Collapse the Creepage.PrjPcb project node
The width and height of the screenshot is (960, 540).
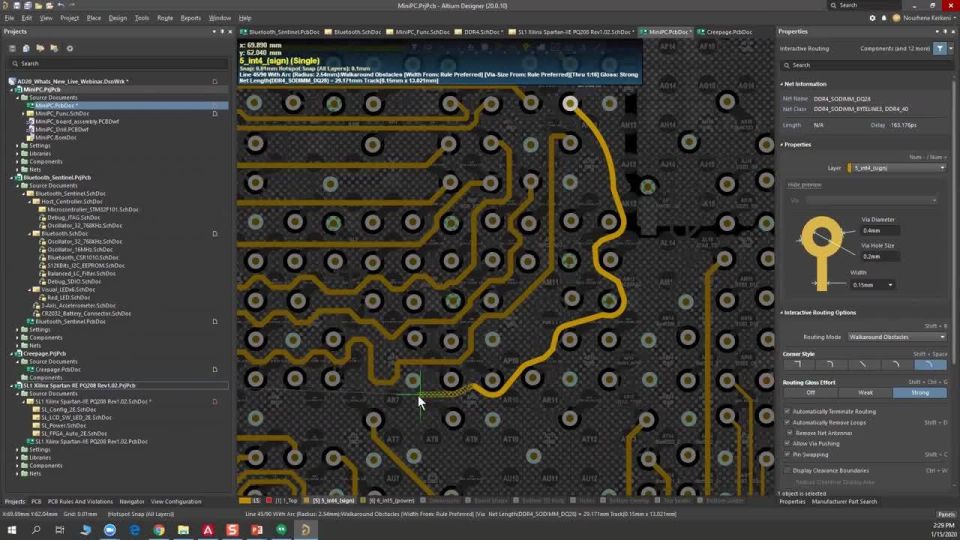point(12,353)
